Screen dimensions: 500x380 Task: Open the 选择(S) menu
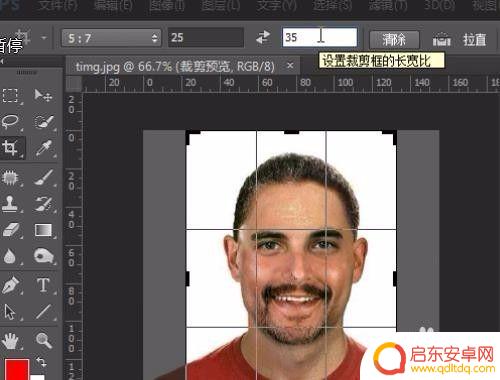click(x=332, y=6)
